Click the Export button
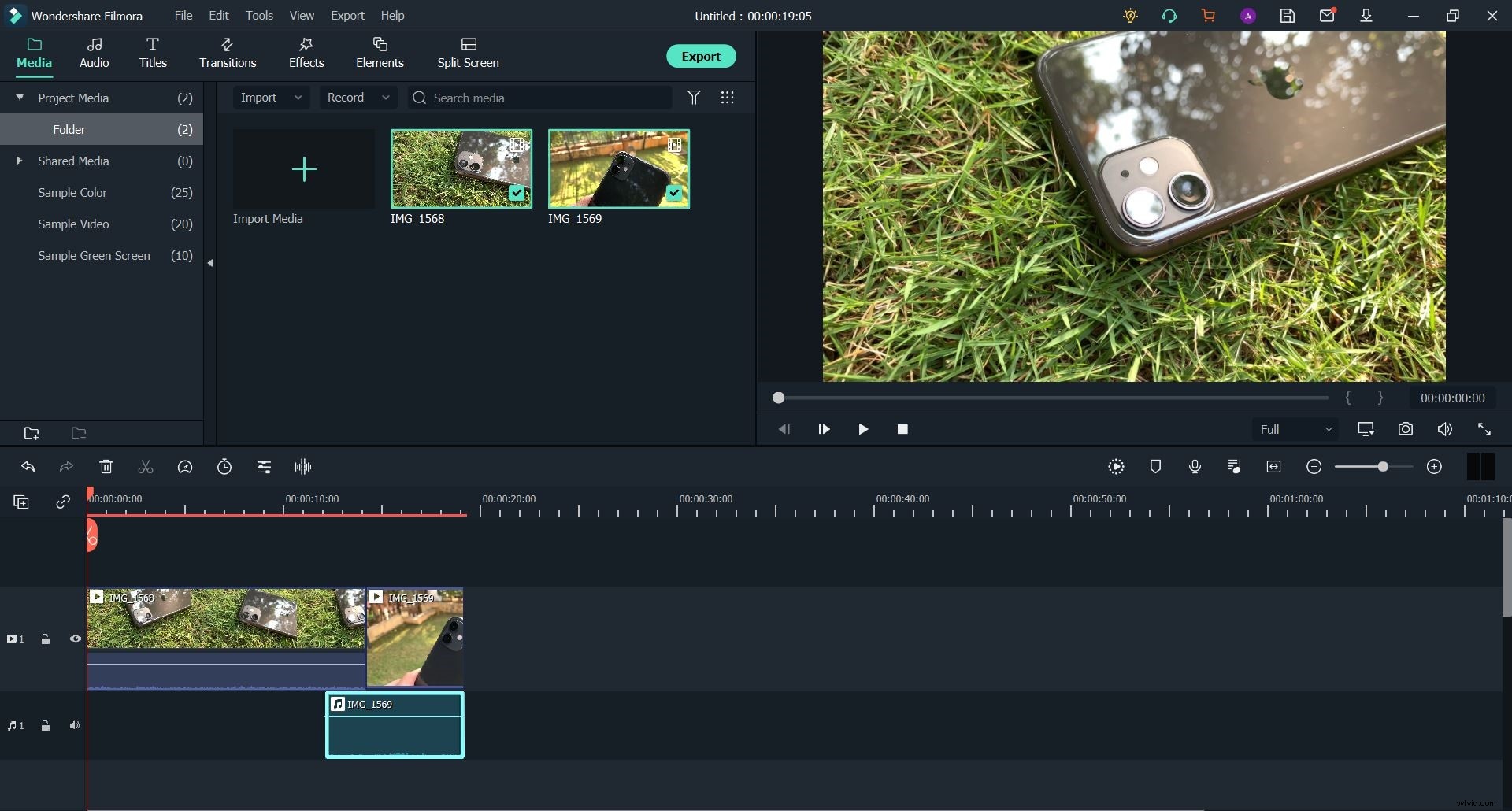The height and width of the screenshot is (811, 1512). (x=701, y=56)
